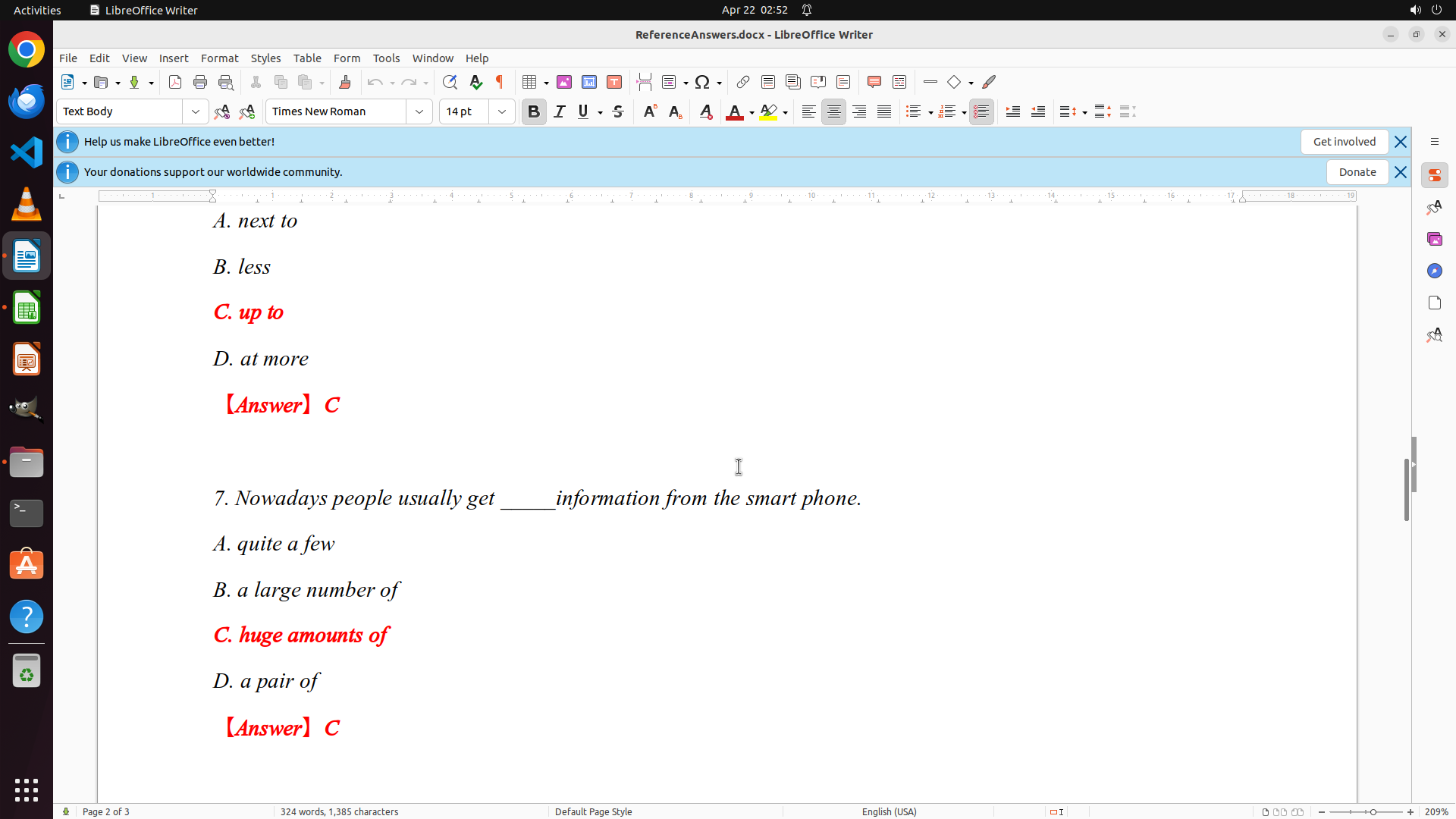The width and height of the screenshot is (1456, 819).
Task: Toggle Italic formatting
Action: click(560, 111)
